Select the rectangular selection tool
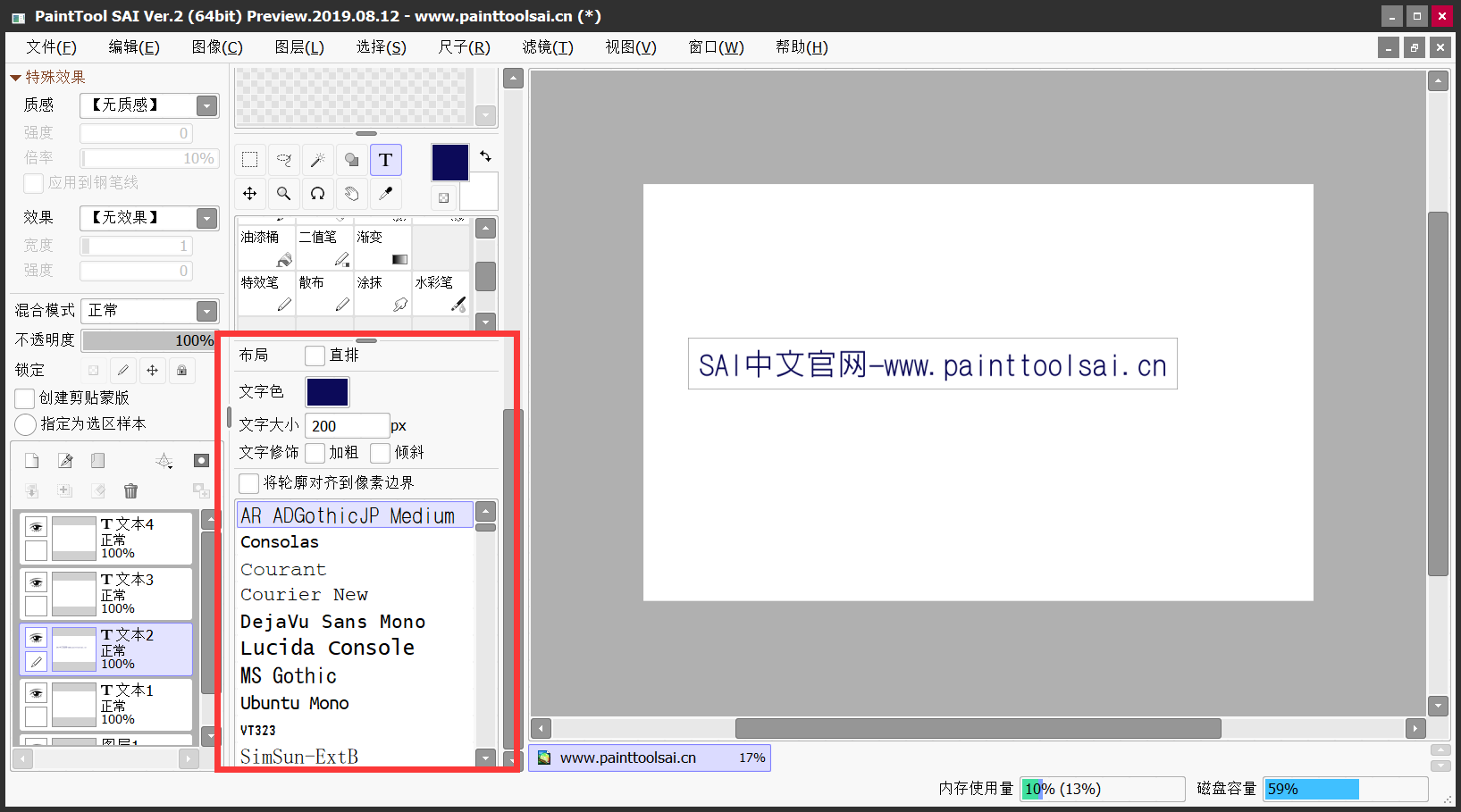Image resolution: width=1461 pixels, height=812 pixels. [250, 160]
